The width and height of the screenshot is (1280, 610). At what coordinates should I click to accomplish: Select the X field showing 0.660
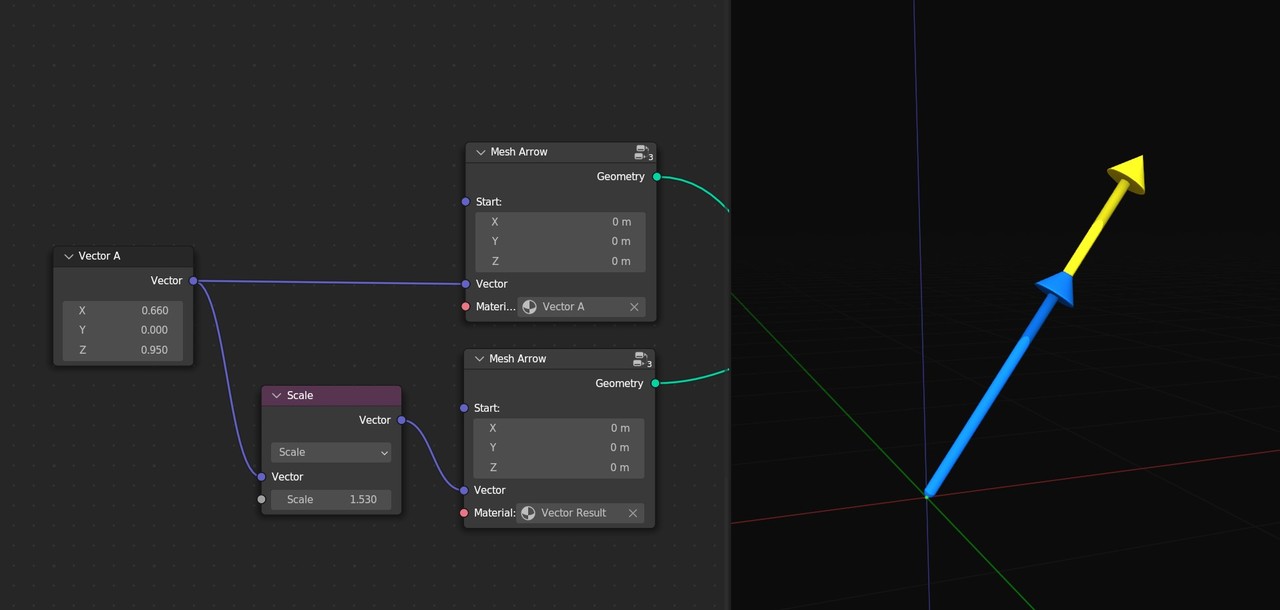click(x=123, y=310)
